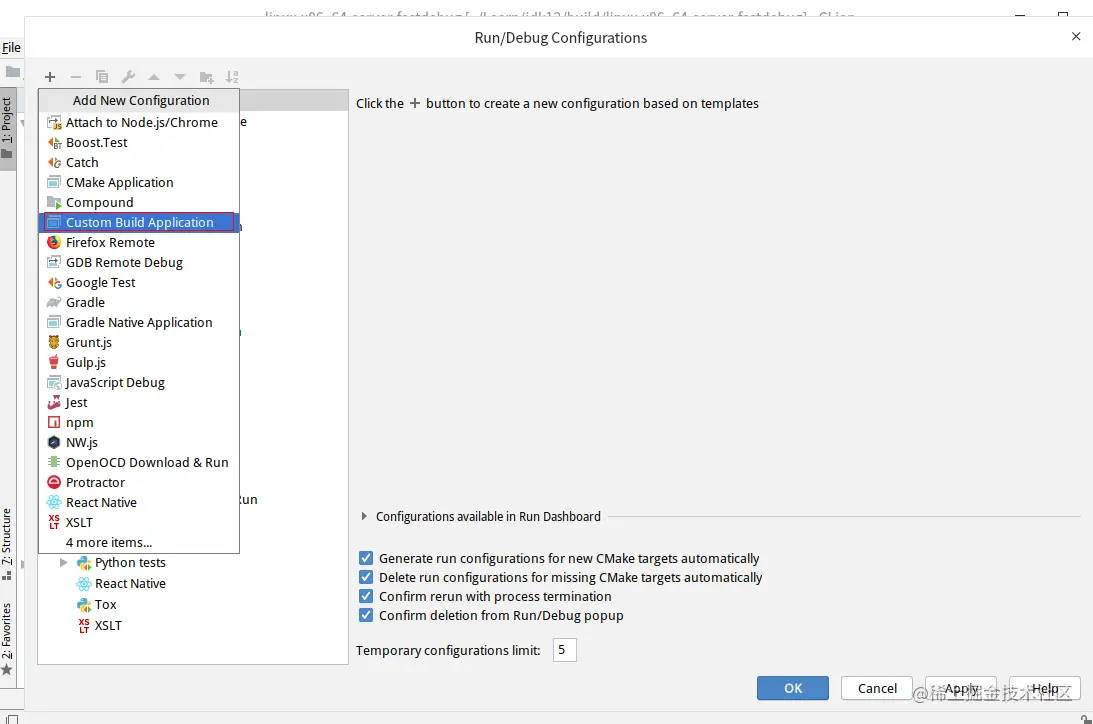Choose XSLT in the popup list

click(x=139, y=523)
